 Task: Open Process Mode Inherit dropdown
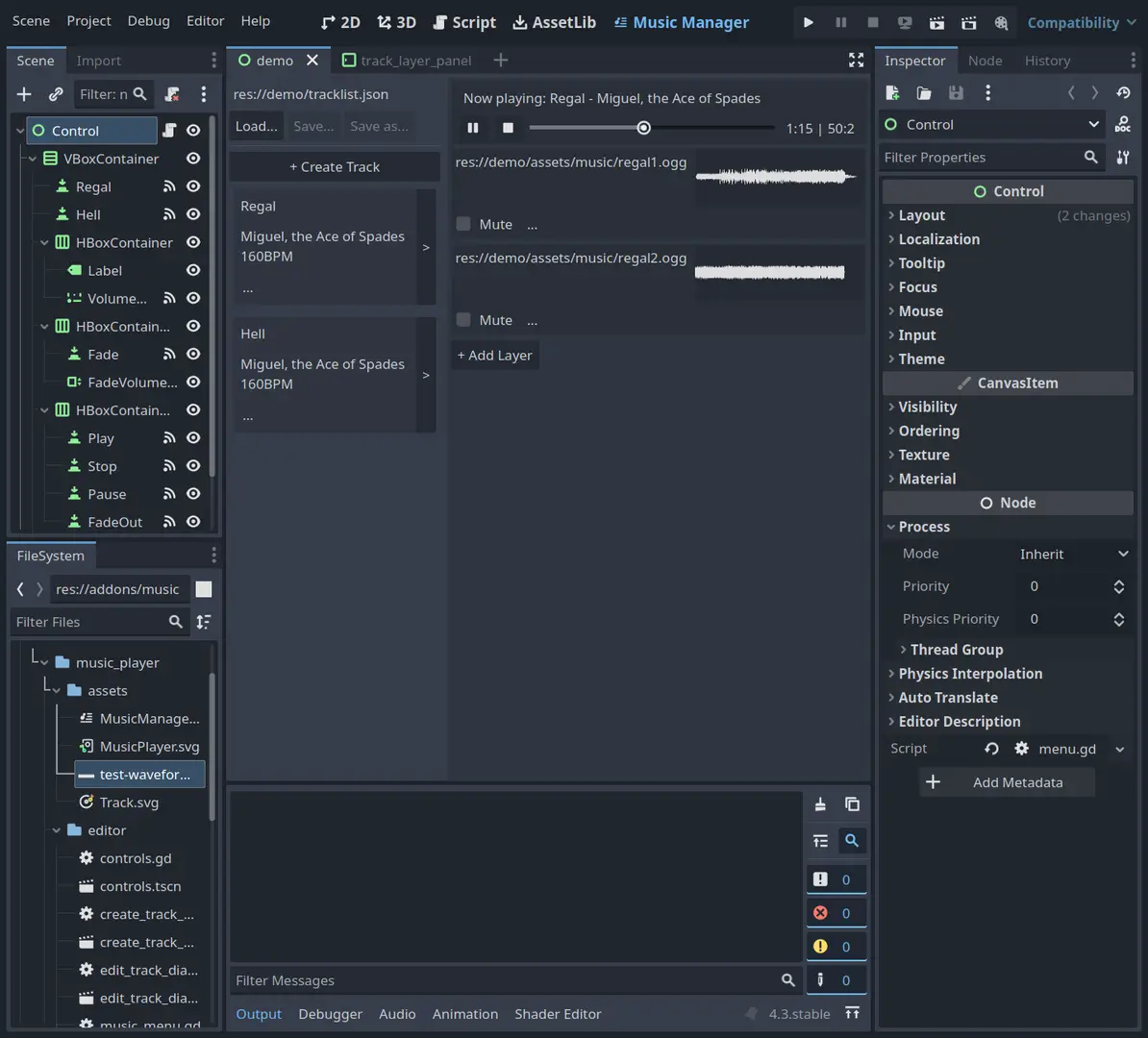click(1073, 555)
